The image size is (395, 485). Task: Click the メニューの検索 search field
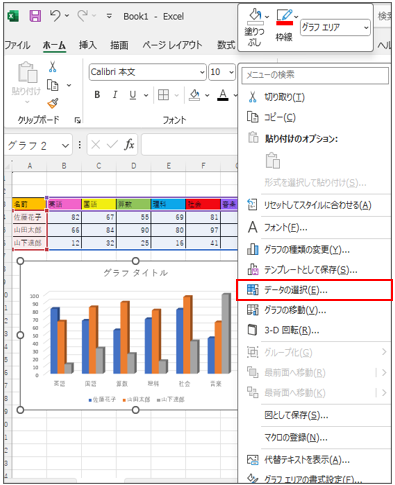tap(315, 75)
